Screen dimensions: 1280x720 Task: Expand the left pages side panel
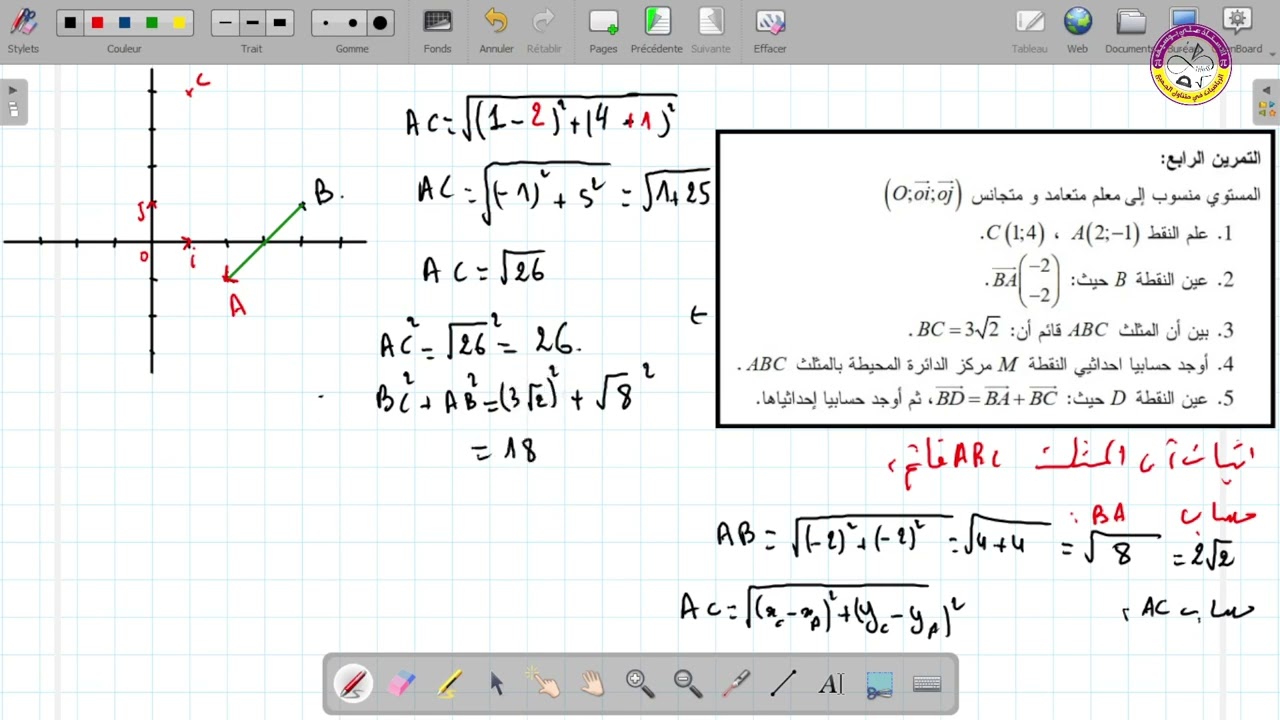point(13,101)
